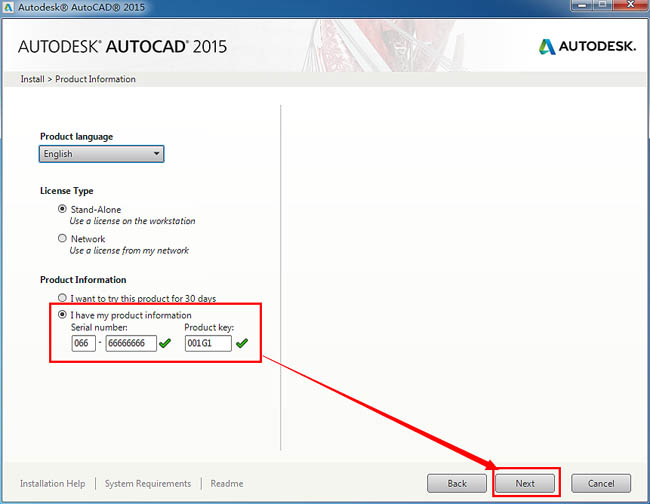Click the Next button
This screenshot has width=650, height=504.
[525, 483]
